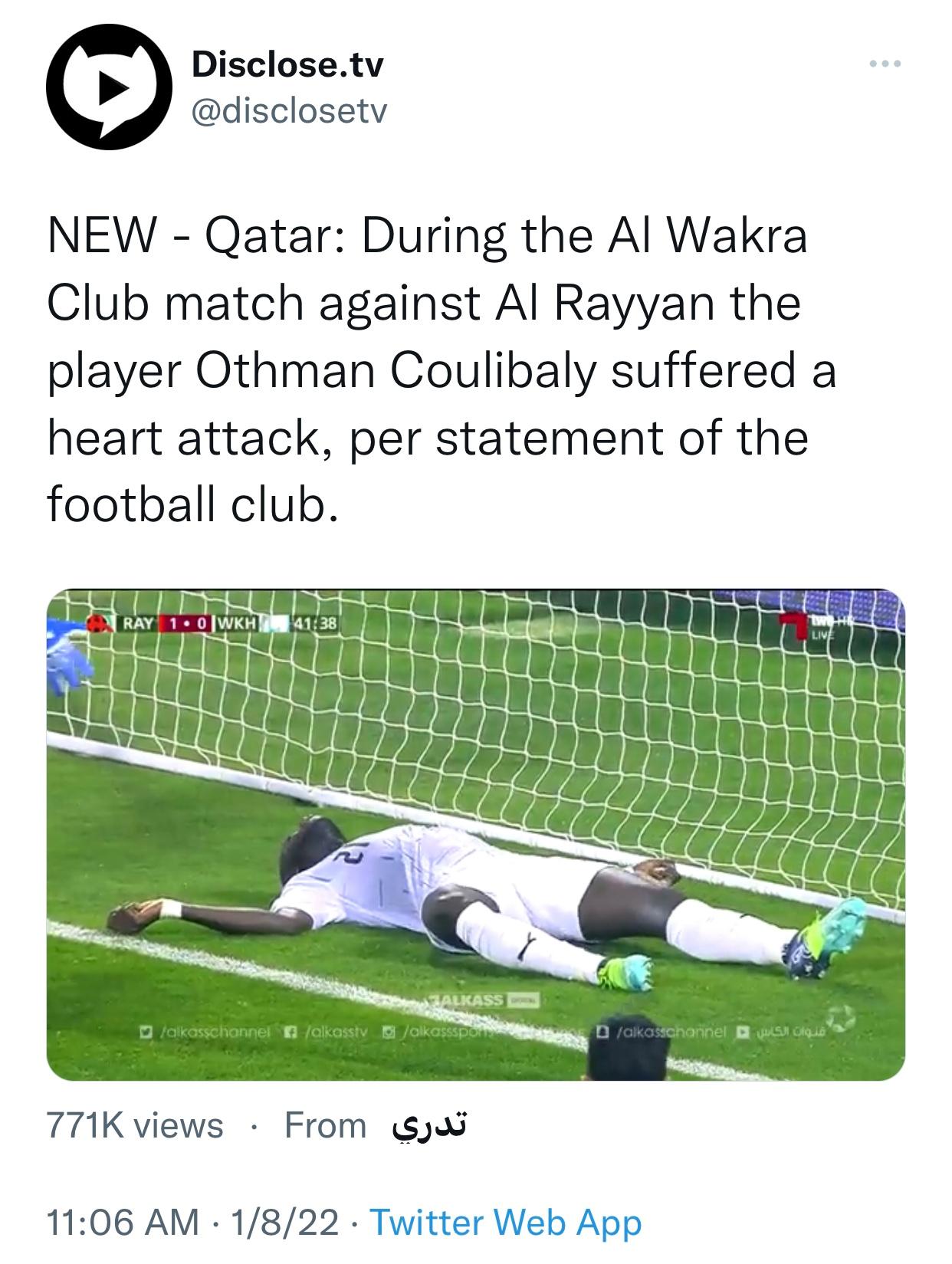Play the embedded football match video
The height and width of the screenshot is (1264, 952).
(x=475, y=834)
